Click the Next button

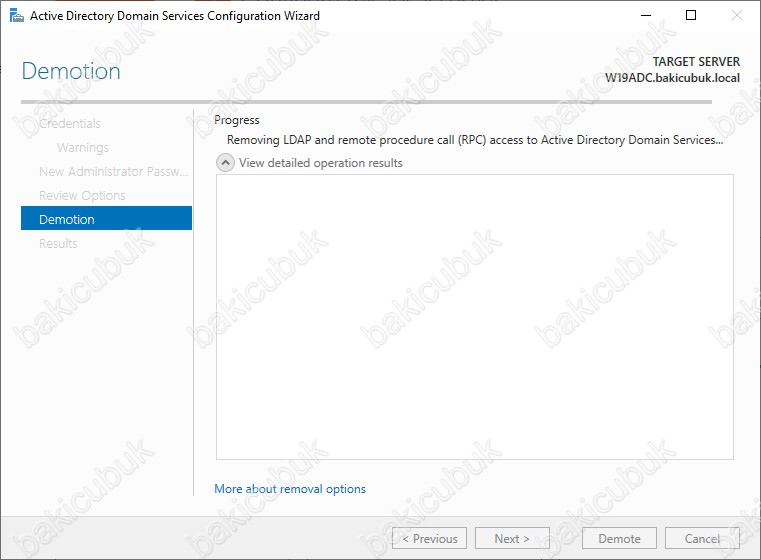coord(512,538)
